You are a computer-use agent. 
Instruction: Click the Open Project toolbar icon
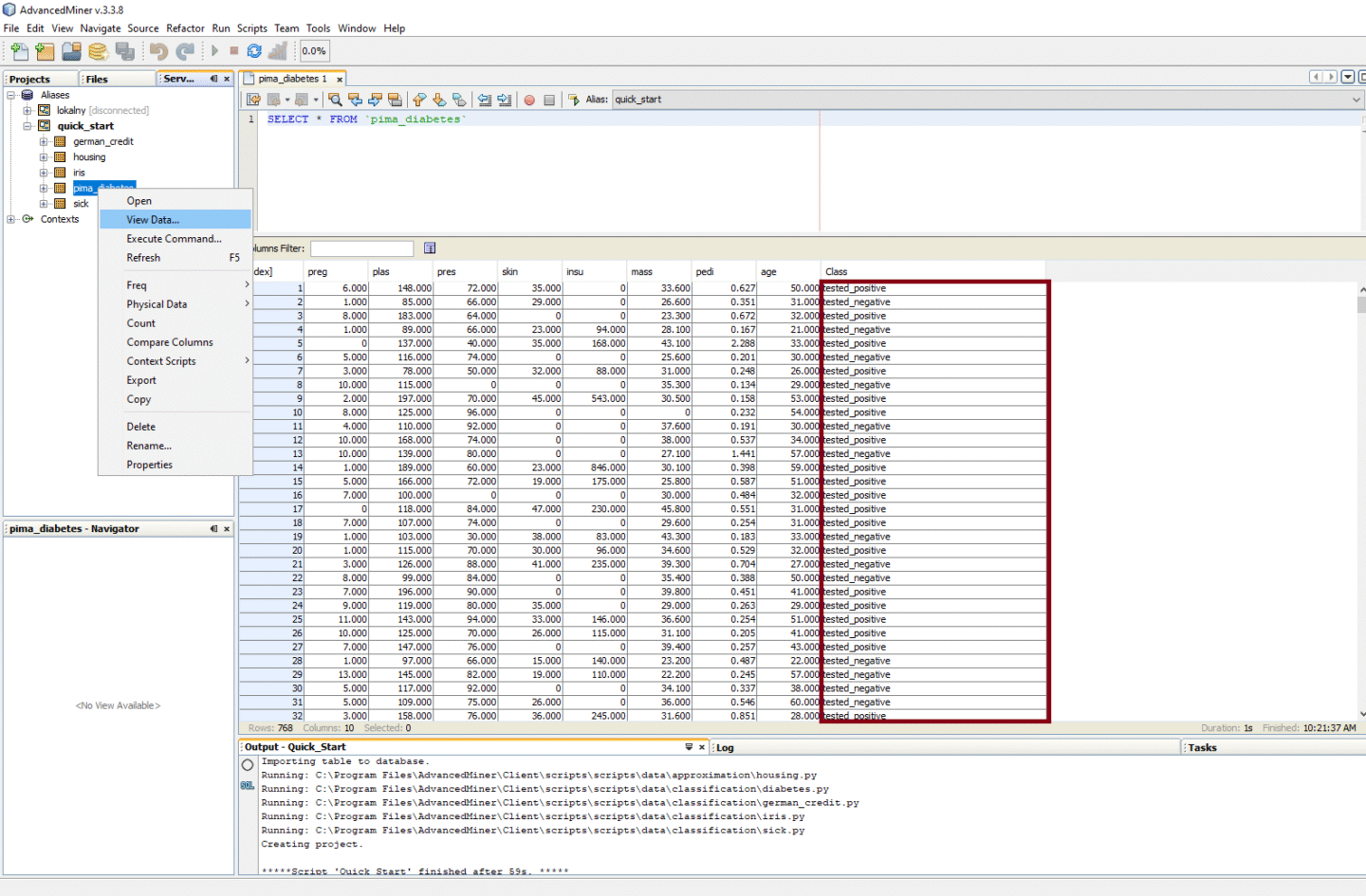click(x=71, y=51)
